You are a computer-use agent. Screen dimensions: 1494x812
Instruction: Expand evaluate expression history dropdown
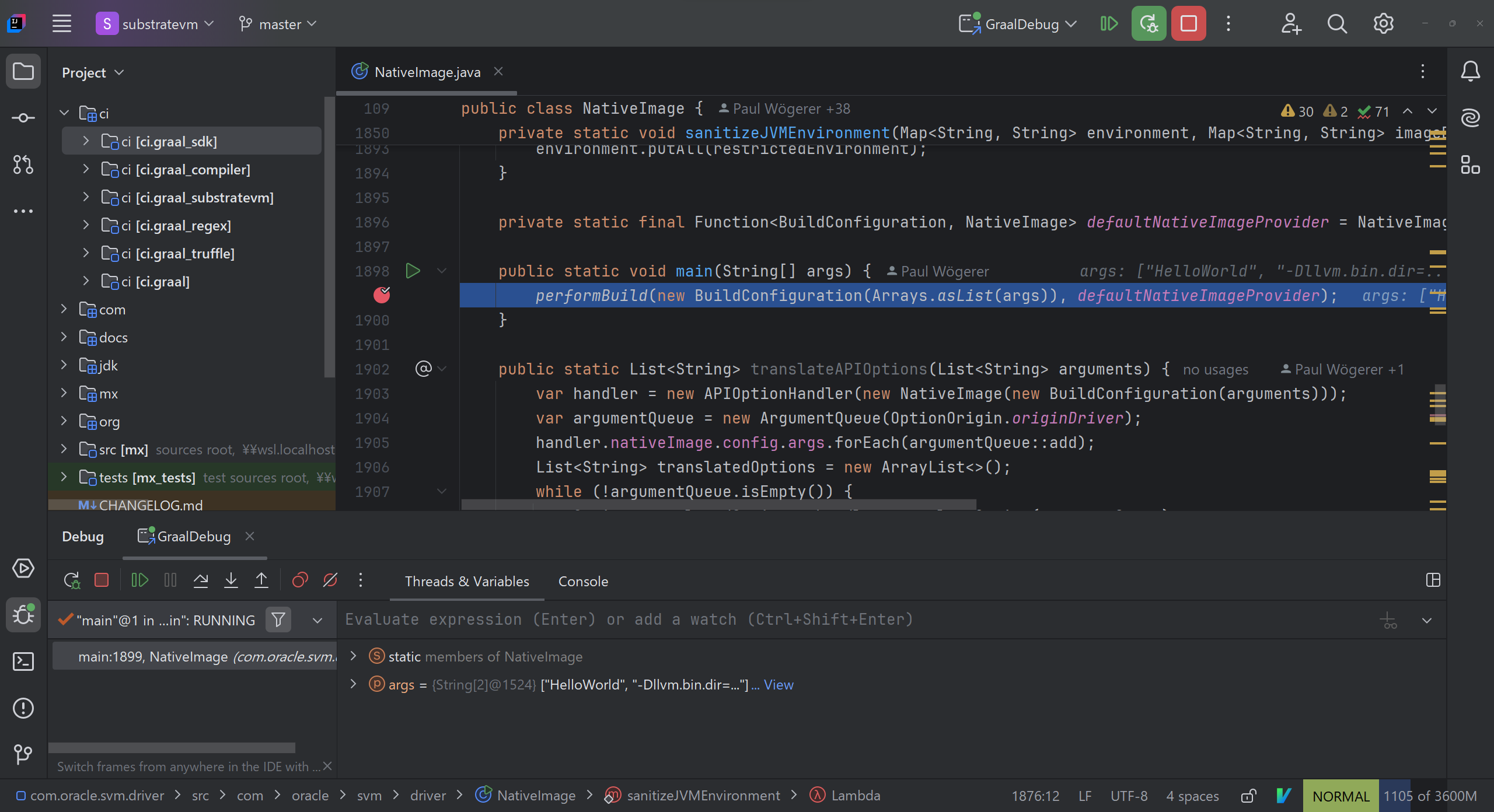click(1427, 620)
